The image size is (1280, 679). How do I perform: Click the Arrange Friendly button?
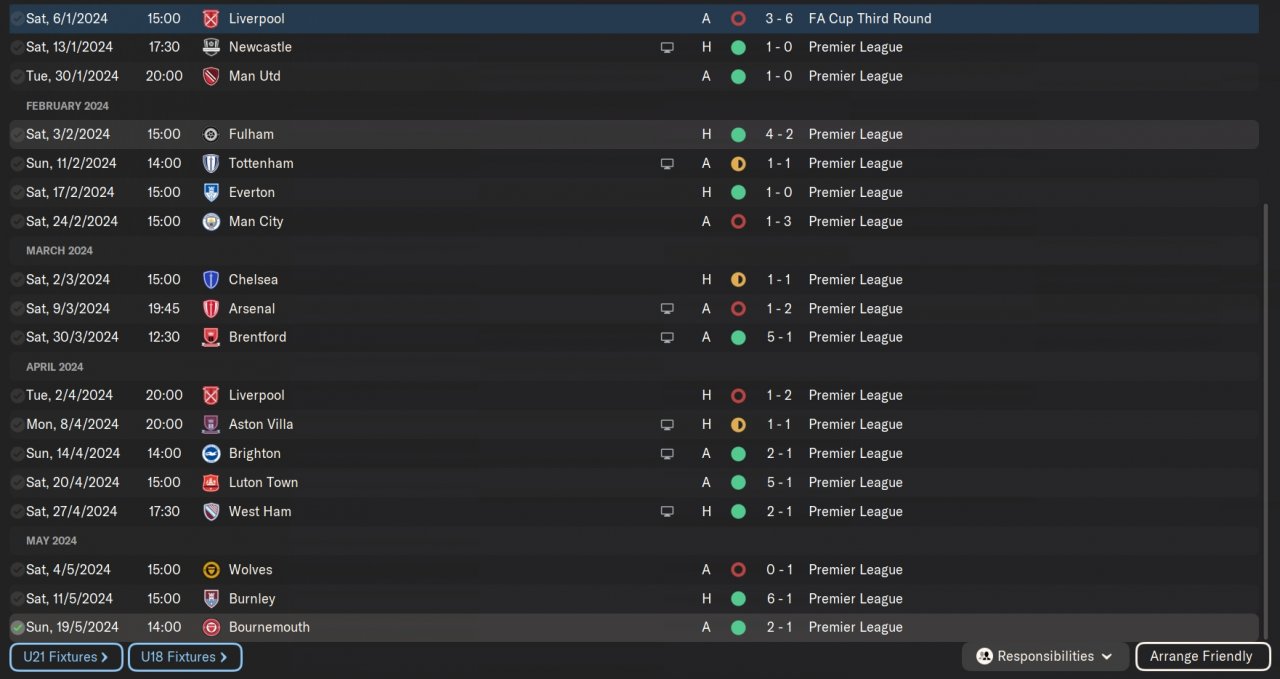pyautogui.click(x=1202, y=656)
